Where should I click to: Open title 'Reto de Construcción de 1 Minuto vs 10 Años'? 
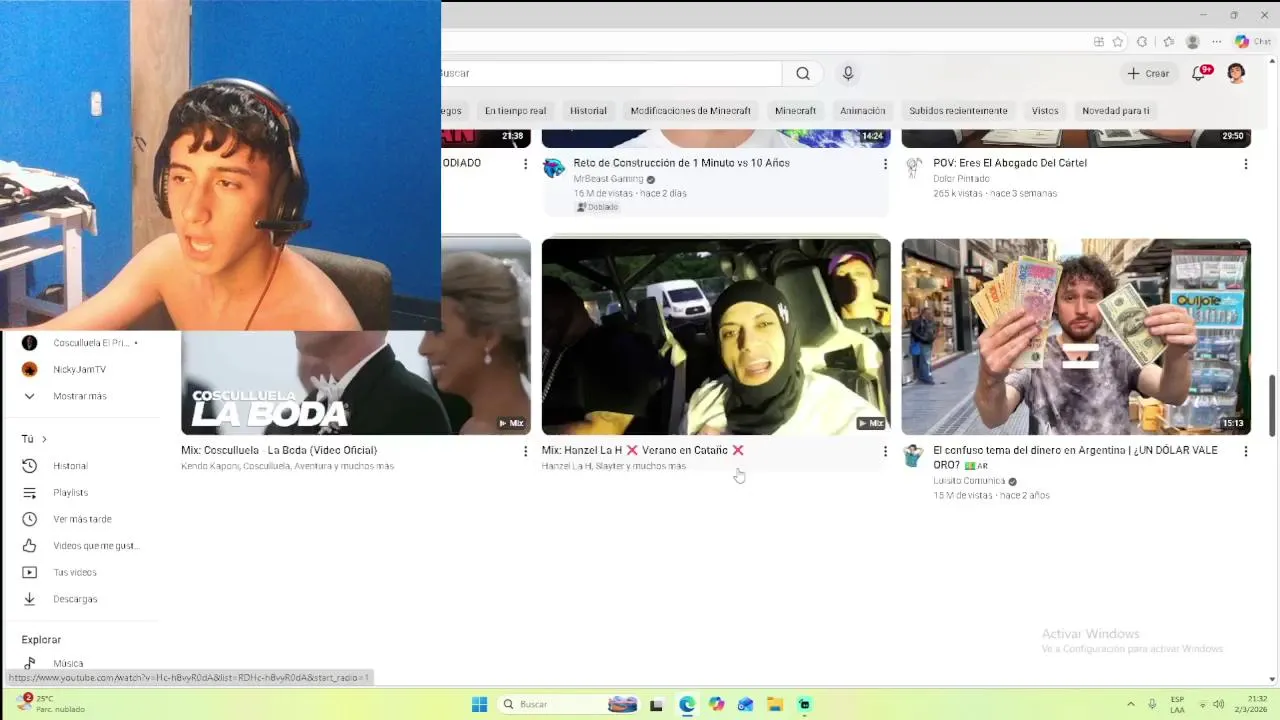pos(681,163)
